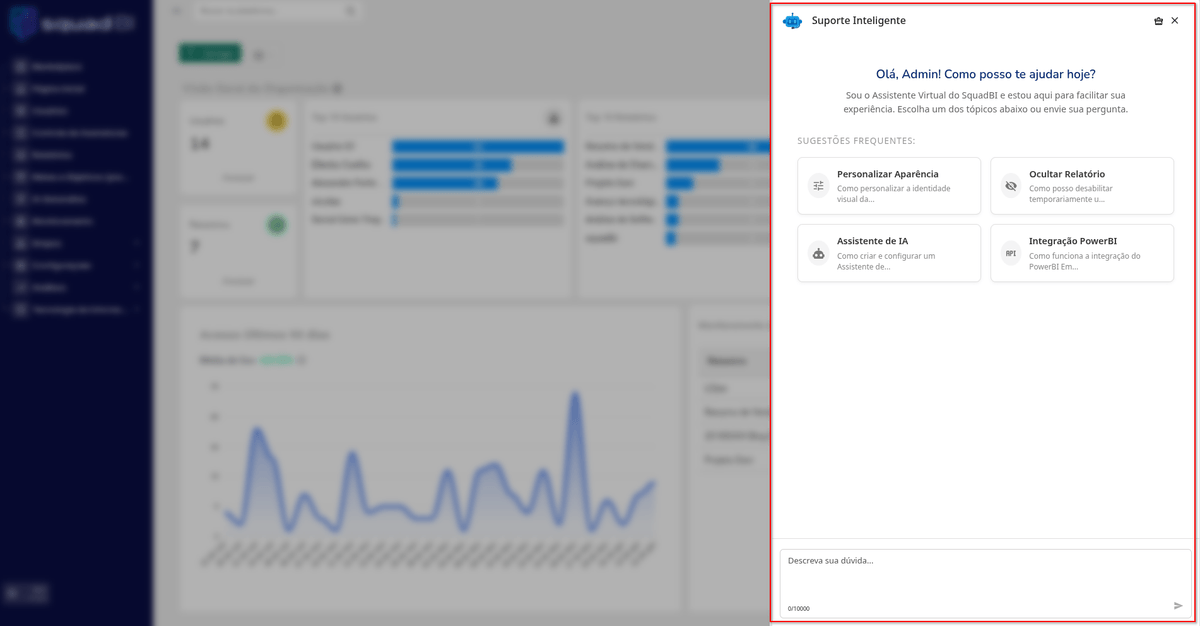
Task: Close the Suporte Inteligente panel
Action: (1175, 21)
